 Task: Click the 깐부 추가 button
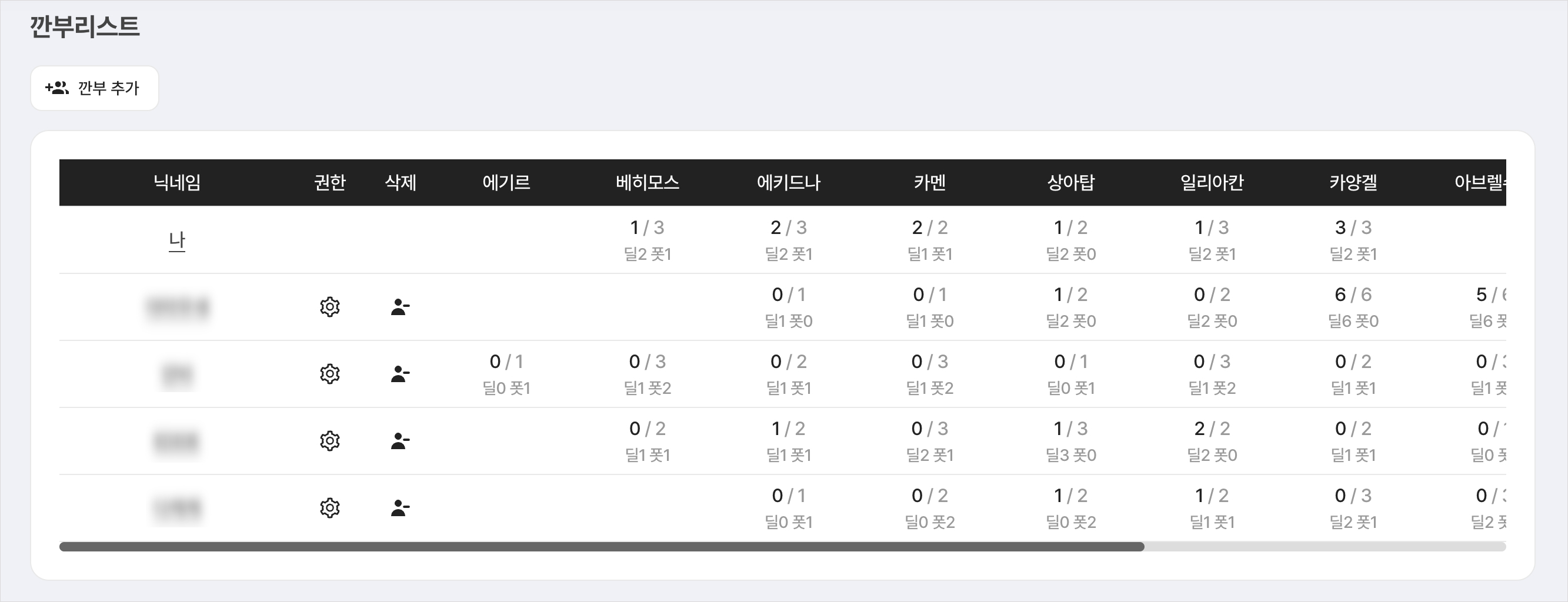[94, 88]
